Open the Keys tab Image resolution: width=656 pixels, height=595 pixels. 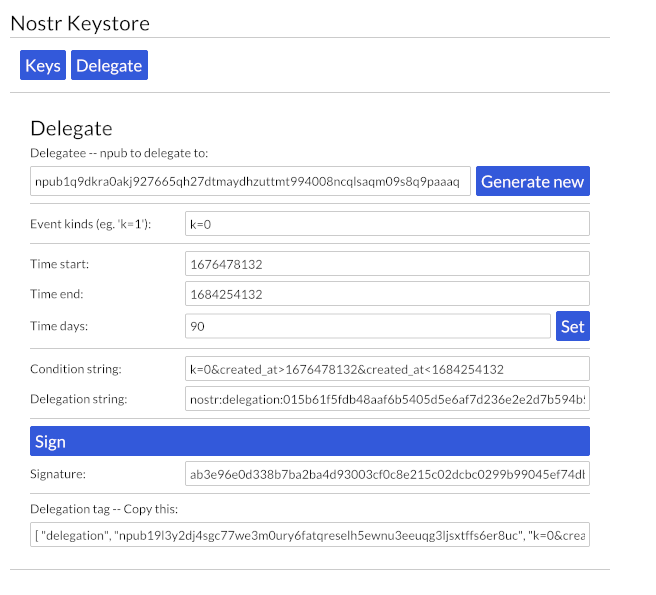pyautogui.click(x=43, y=65)
